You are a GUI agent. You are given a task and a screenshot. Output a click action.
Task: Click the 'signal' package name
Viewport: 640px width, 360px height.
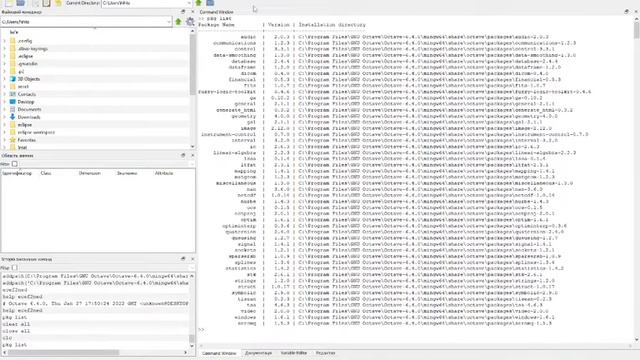click(247, 244)
